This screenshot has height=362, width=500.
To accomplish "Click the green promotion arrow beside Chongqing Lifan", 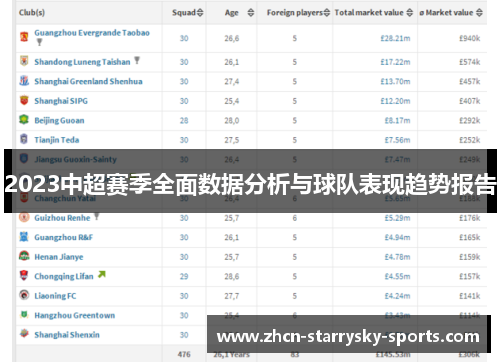I will tap(102, 274).
